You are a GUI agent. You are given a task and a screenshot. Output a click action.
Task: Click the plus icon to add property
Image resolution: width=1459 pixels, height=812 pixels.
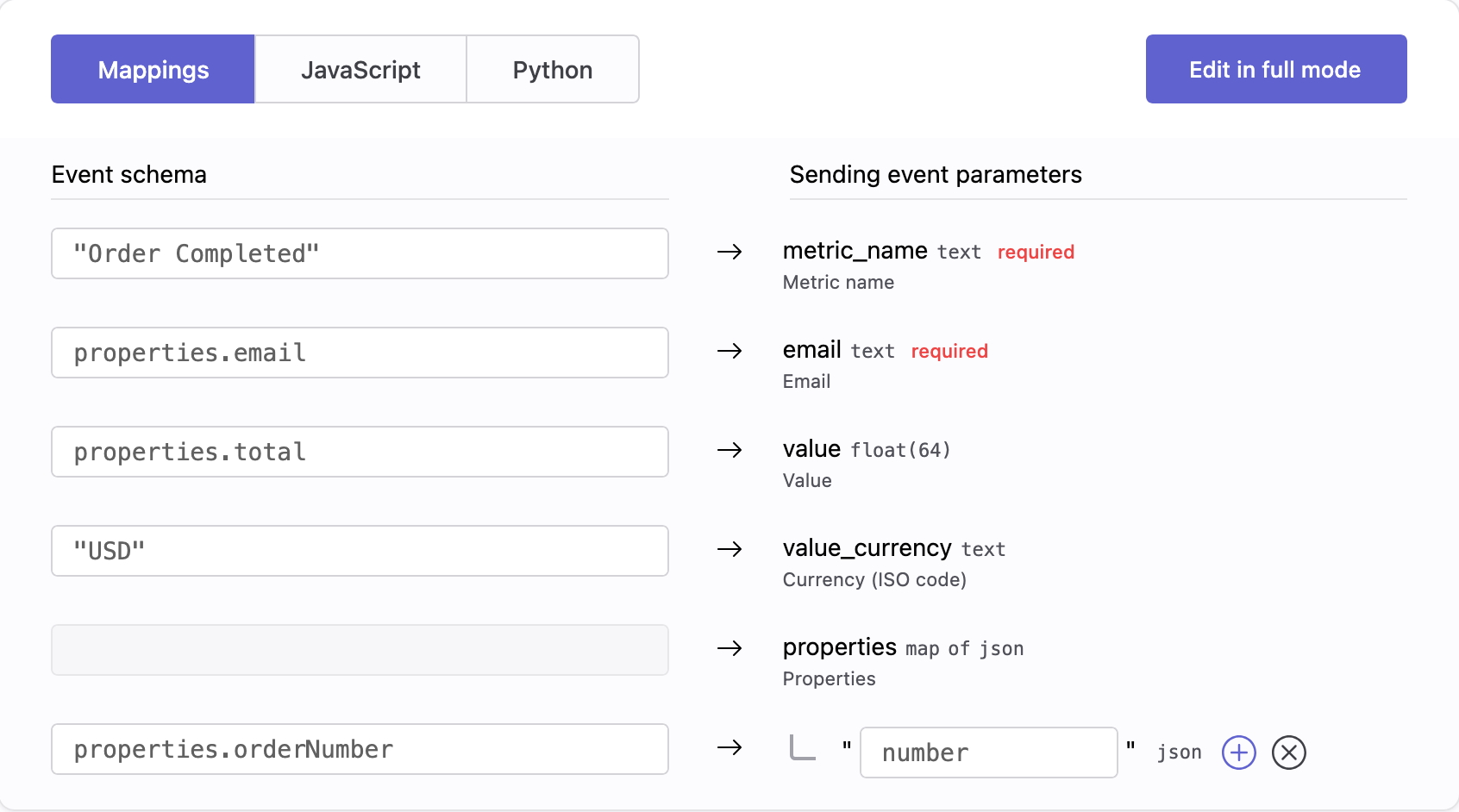(1238, 753)
